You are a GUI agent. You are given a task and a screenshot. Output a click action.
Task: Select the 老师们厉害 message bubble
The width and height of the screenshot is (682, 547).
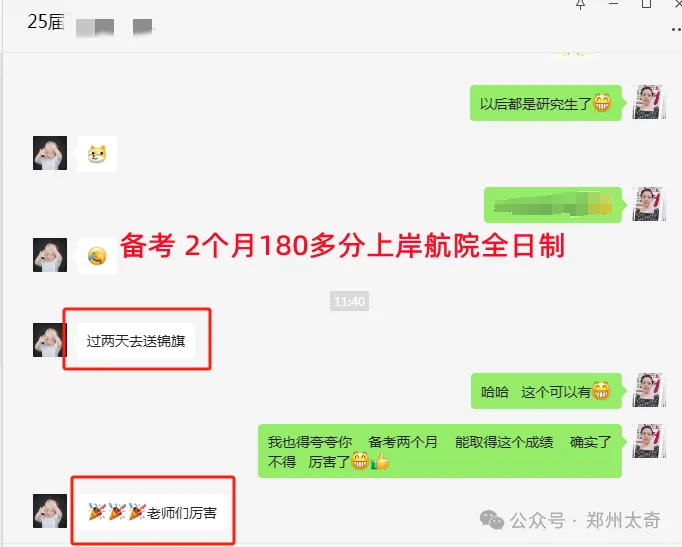152,512
